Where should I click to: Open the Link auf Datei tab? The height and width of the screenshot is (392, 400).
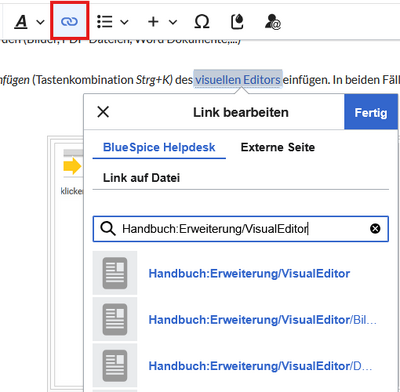click(141, 178)
